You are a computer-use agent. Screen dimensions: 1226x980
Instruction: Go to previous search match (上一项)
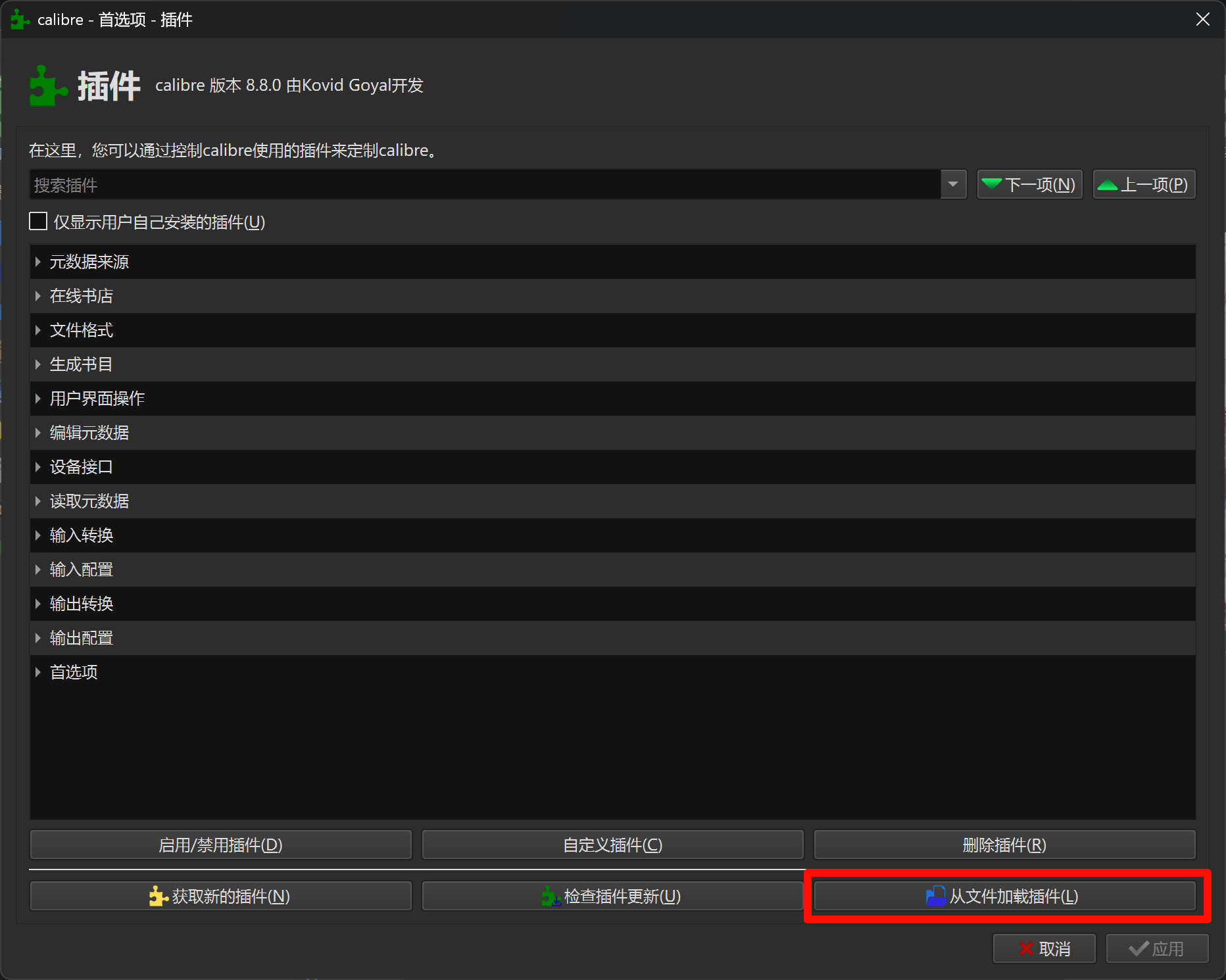1144,185
